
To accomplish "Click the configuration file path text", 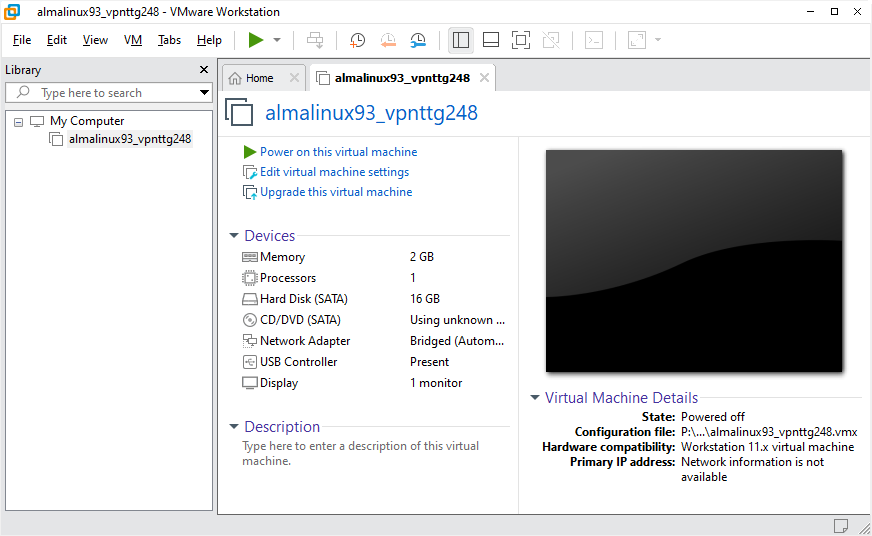I will click(769, 432).
